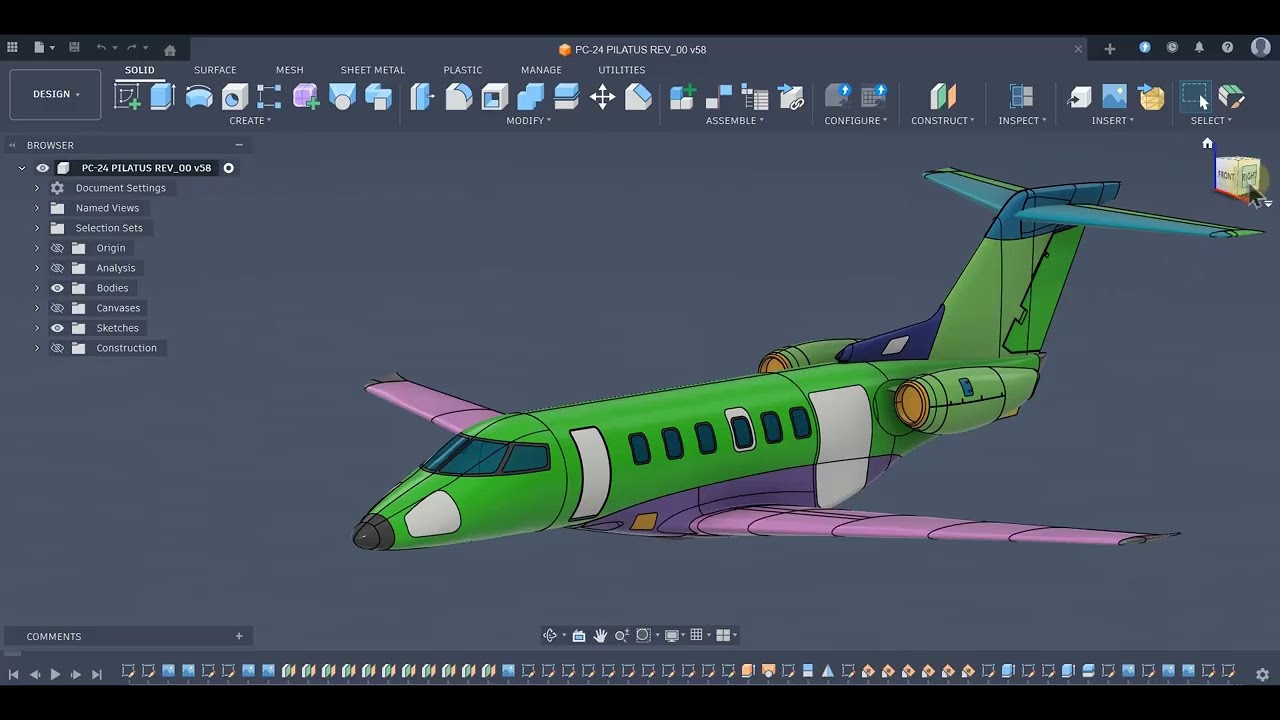This screenshot has height=720, width=1280.
Task: Open the CREATE dropdown menu
Action: click(x=250, y=120)
